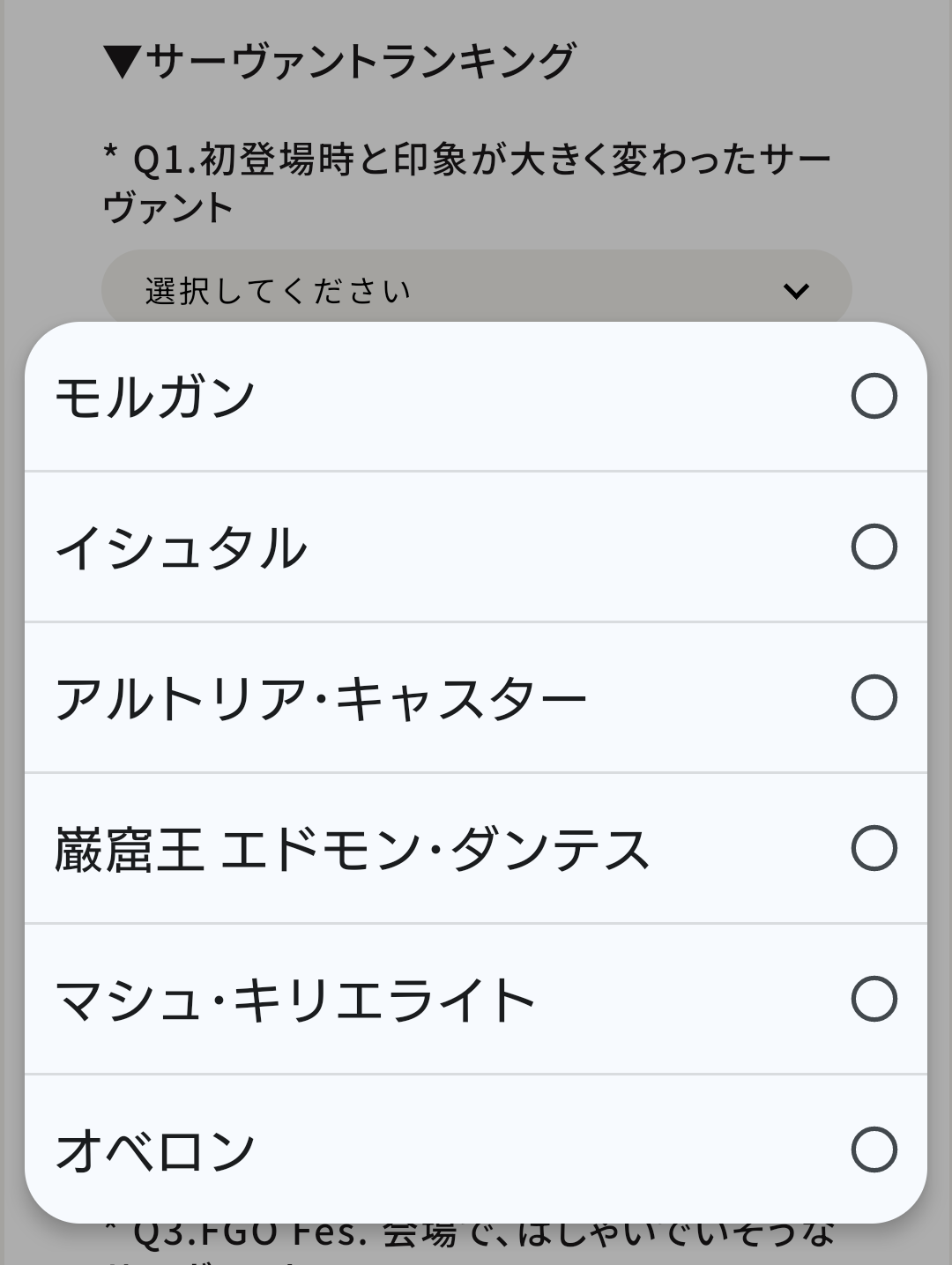
Task: Click the asterisk before Q1
Action: pyautogui.click(x=110, y=153)
